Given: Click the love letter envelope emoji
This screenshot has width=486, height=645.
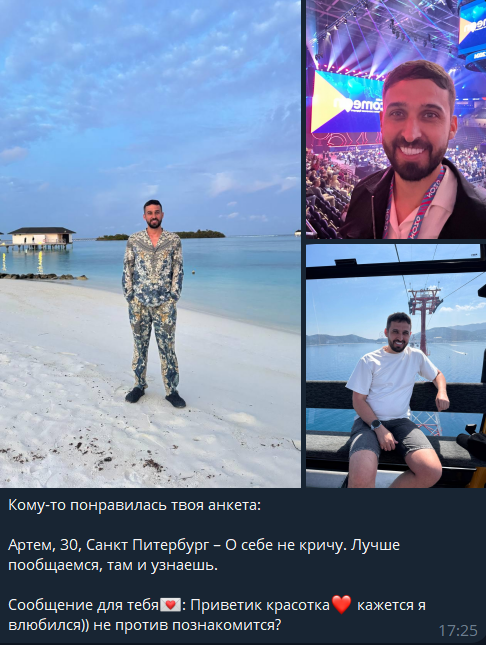Looking at the screenshot, I should point(170,605).
